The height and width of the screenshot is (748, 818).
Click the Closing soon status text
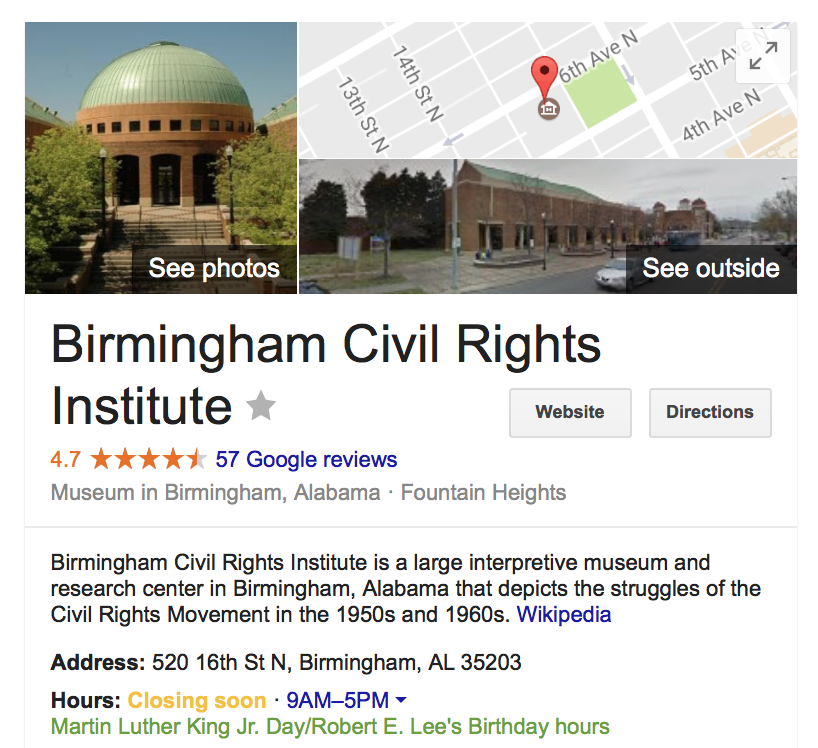pos(197,700)
